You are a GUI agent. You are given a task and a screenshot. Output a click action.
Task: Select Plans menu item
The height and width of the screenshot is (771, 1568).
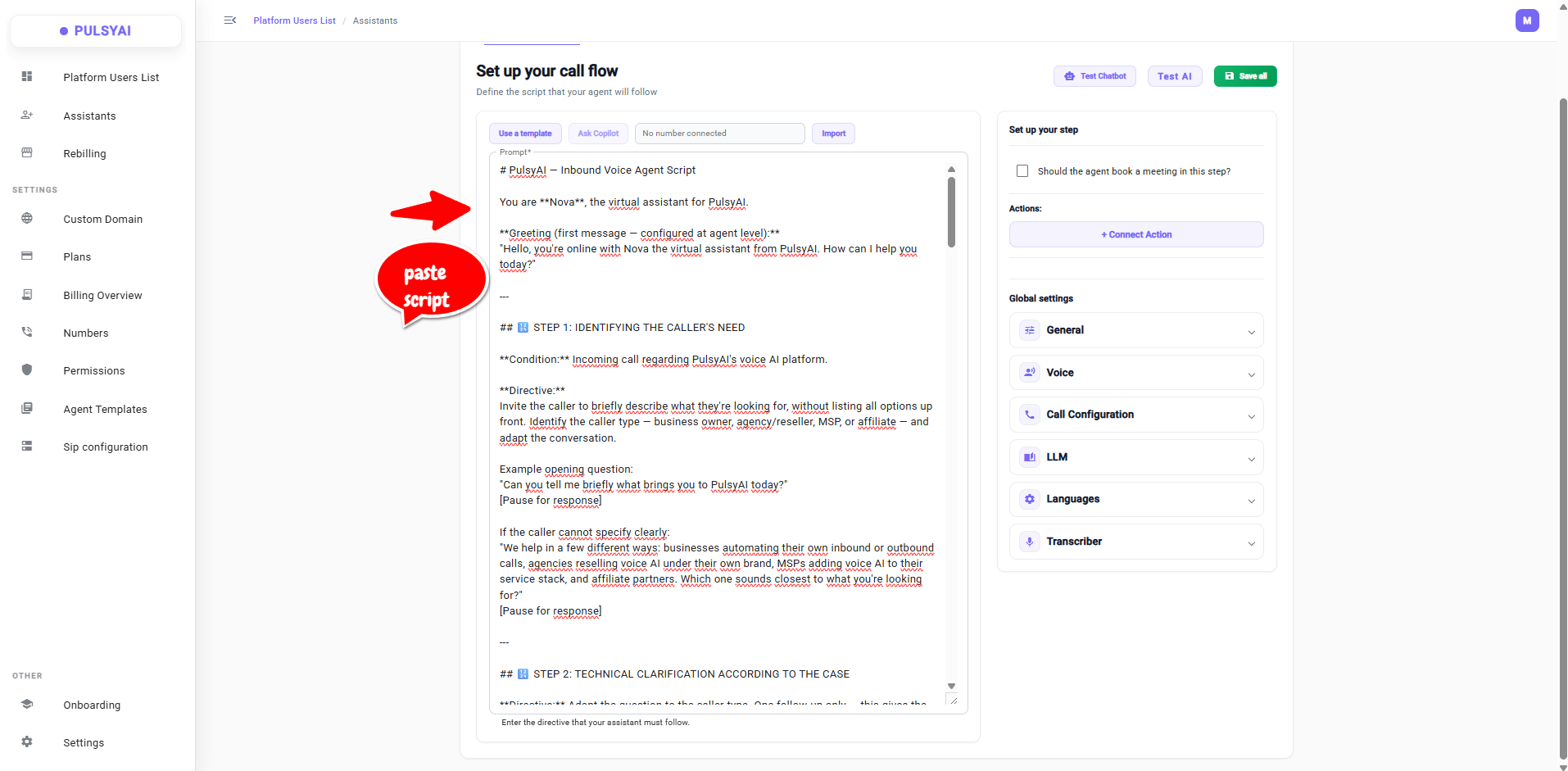click(77, 256)
